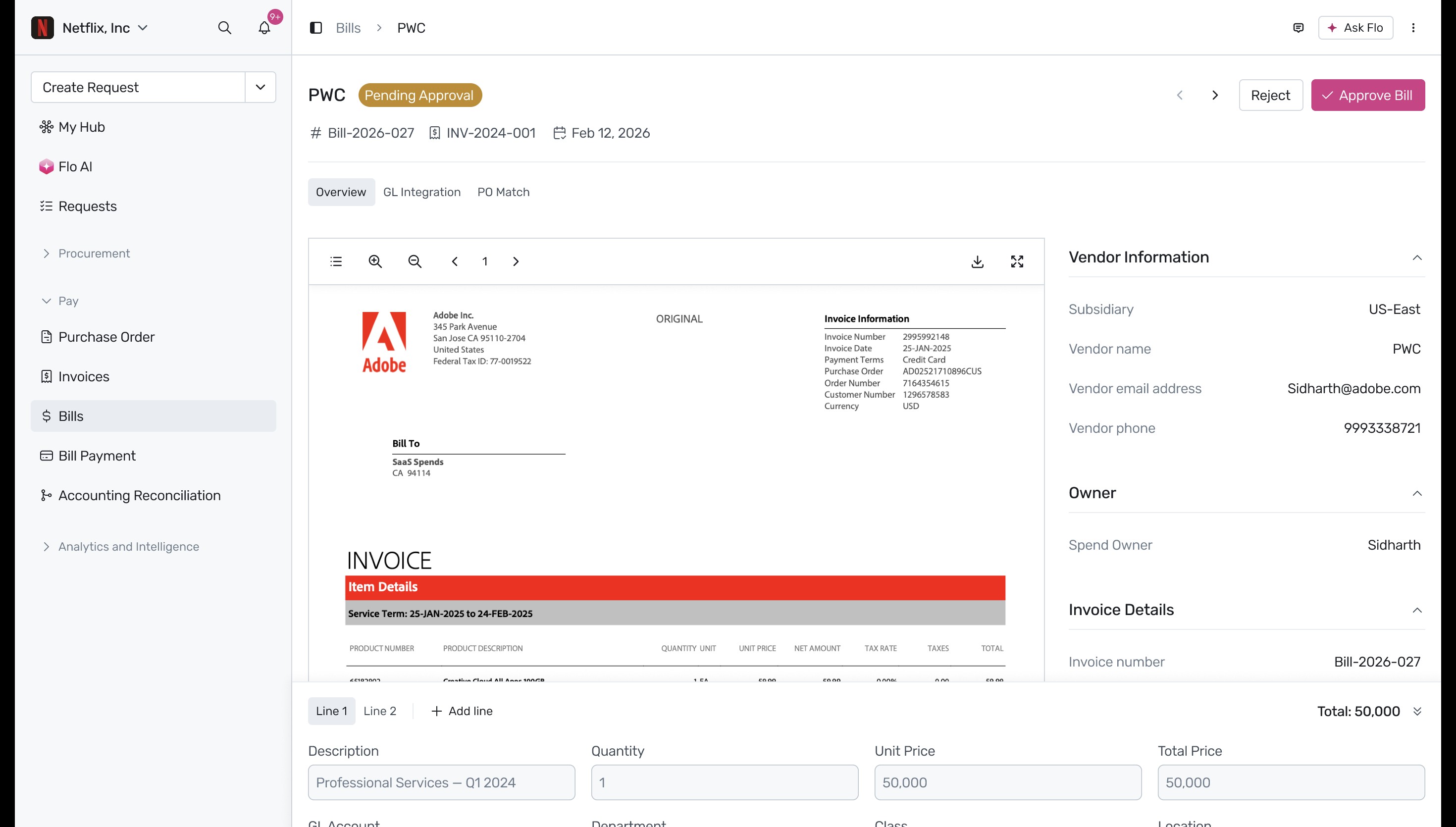Click the PWC breadcrumb item
Image resolution: width=1456 pixels, height=827 pixels.
click(x=411, y=28)
